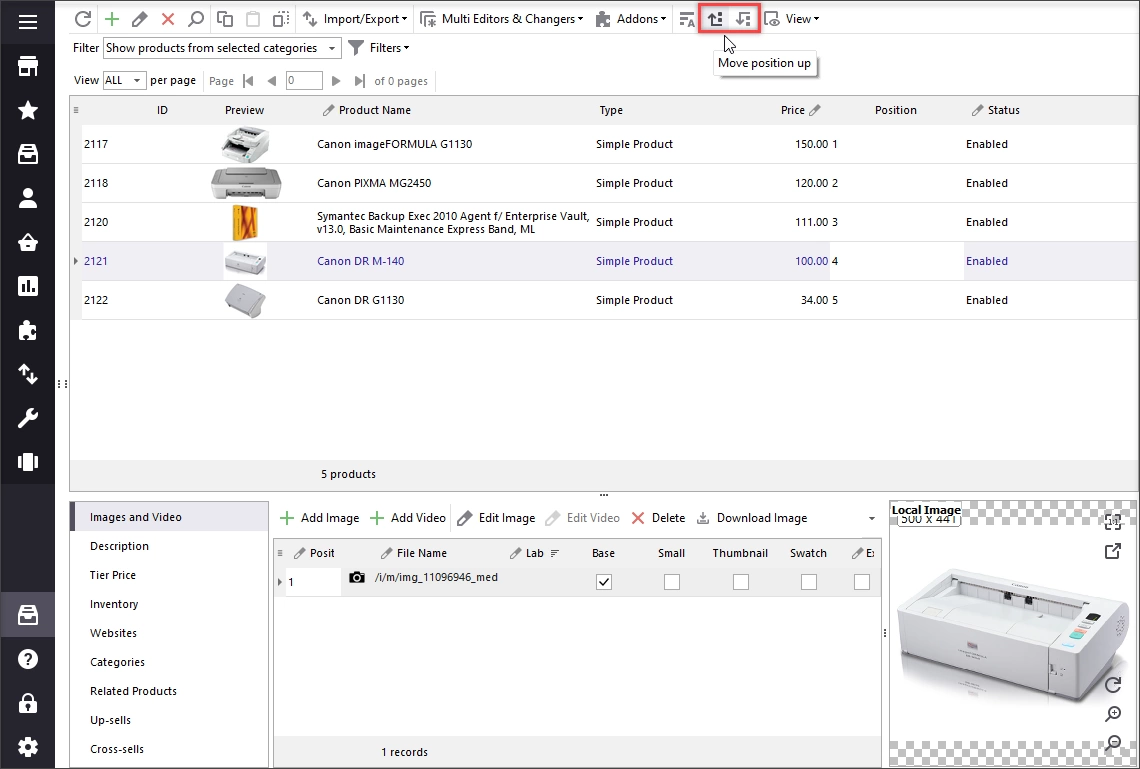This screenshot has height=769, width=1140.
Task: Click the green plus add product icon
Action: coord(111,19)
